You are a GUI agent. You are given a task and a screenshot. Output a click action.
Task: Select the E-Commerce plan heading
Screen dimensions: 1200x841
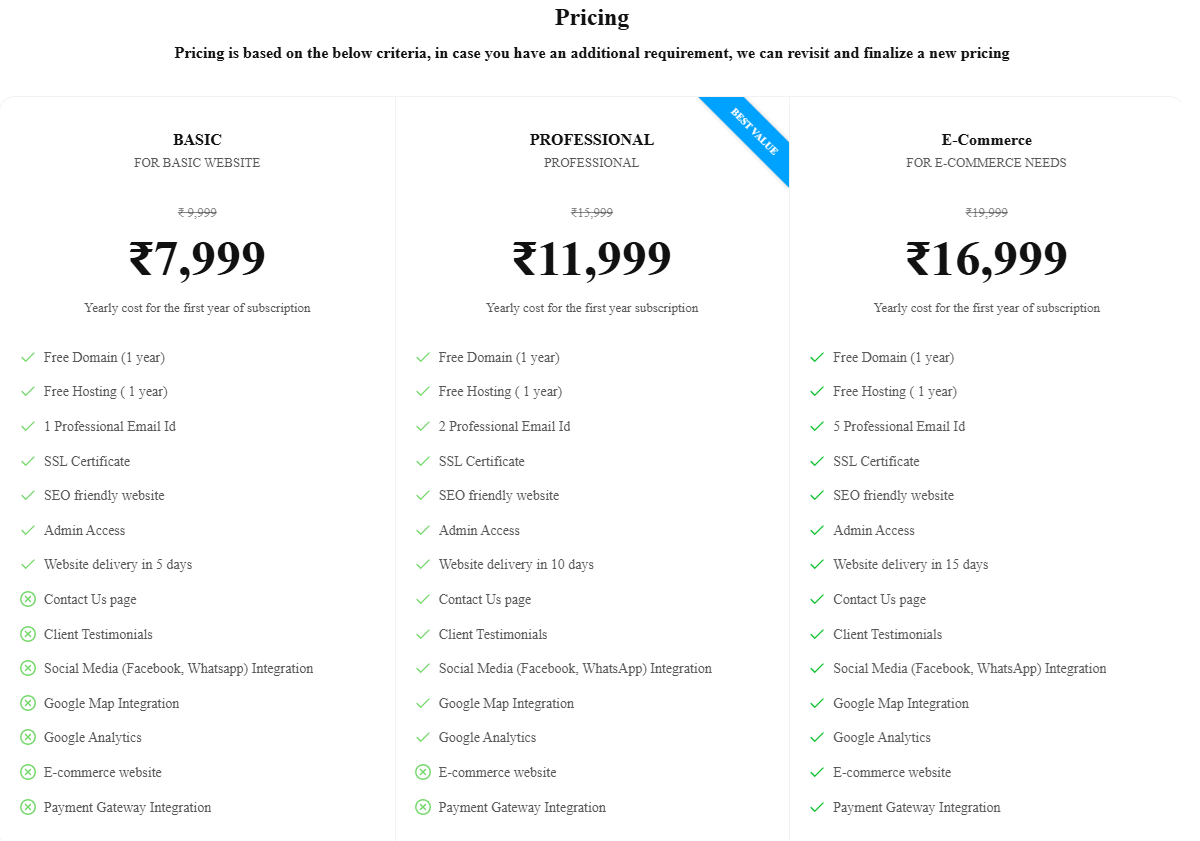coord(986,140)
